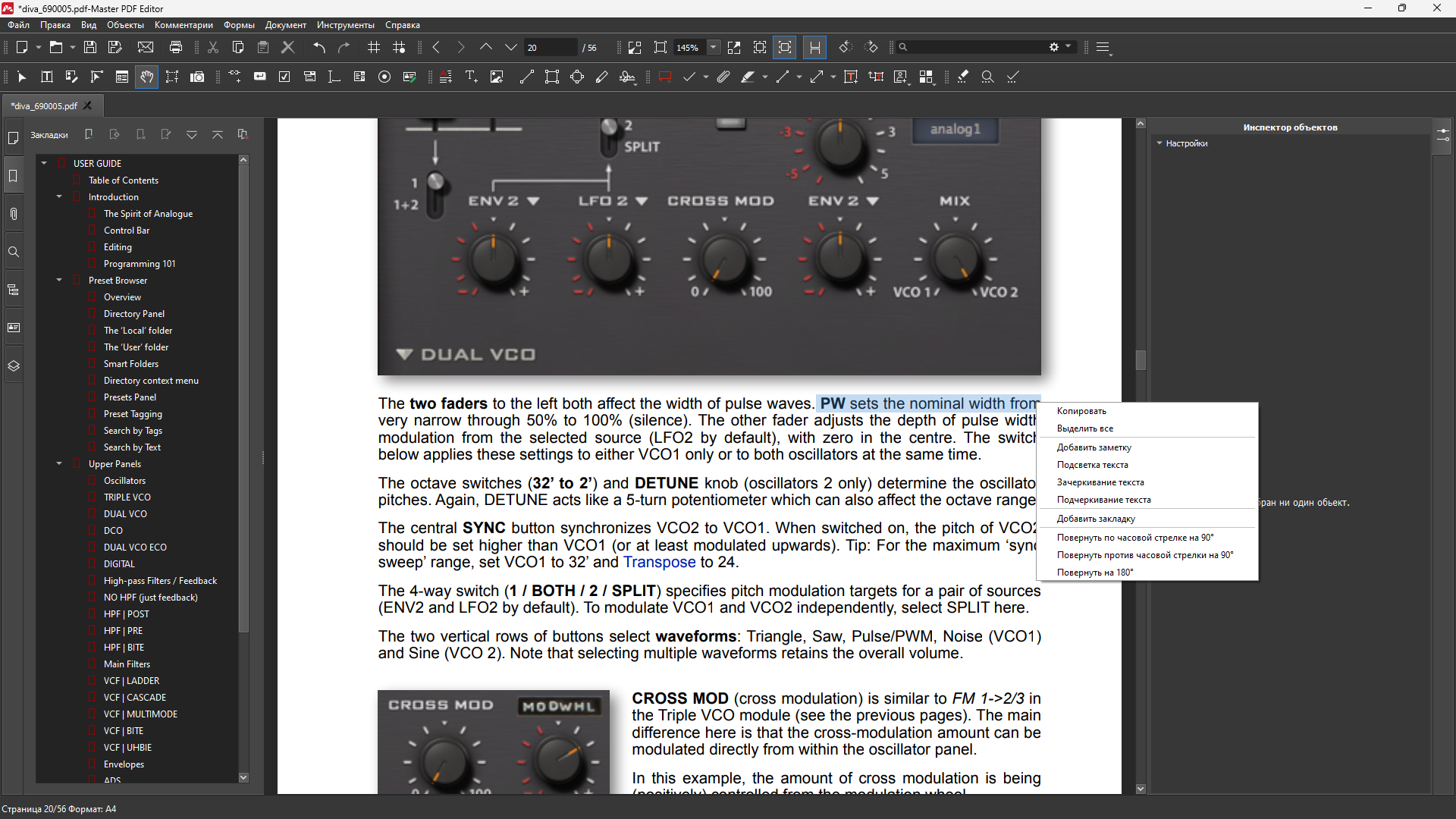Image resolution: width=1456 pixels, height=819 pixels.
Task: Click the document vertical scrollbar thumb
Action: (x=1141, y=359)
